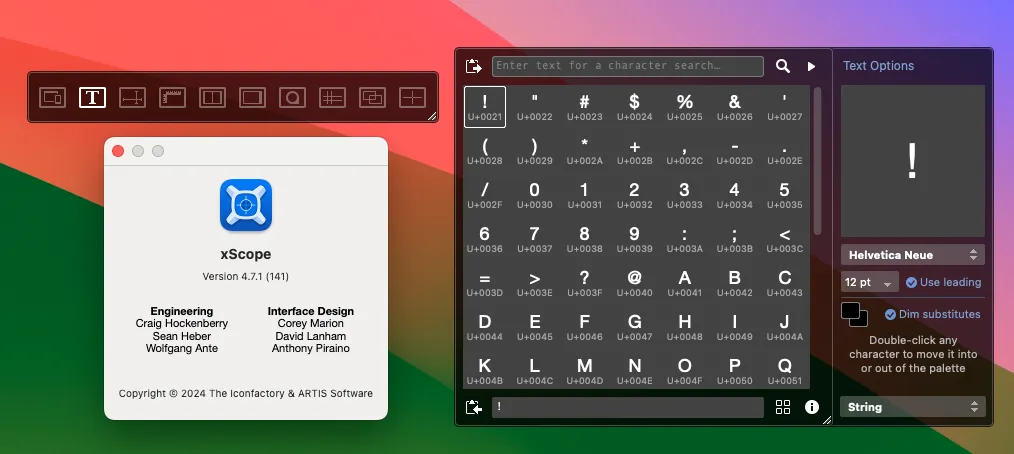Select the "0" U+0030 character cell
Screen dimensions: 1014x454
pyautogui.click(x=535, y=195)
